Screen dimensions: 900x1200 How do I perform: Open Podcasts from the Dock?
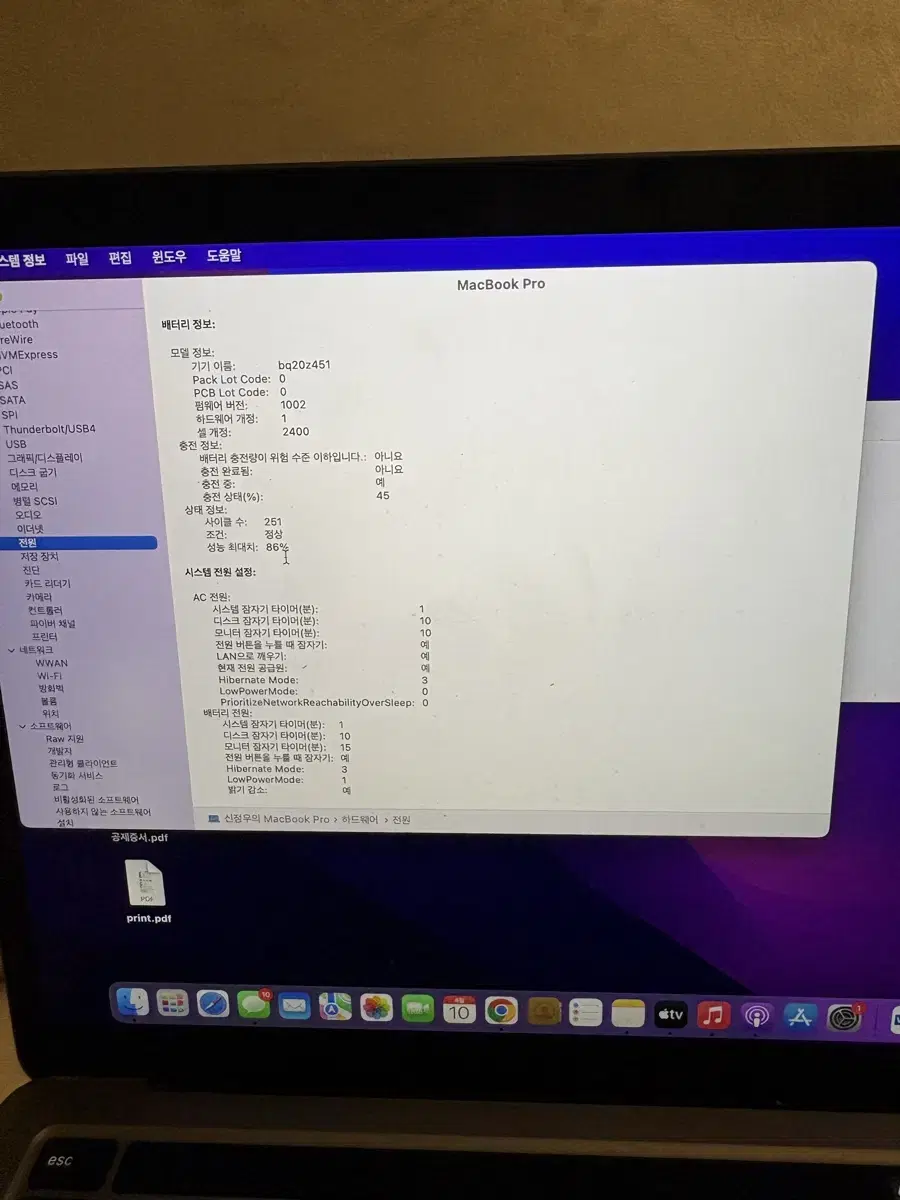[x=757, y=1017]
